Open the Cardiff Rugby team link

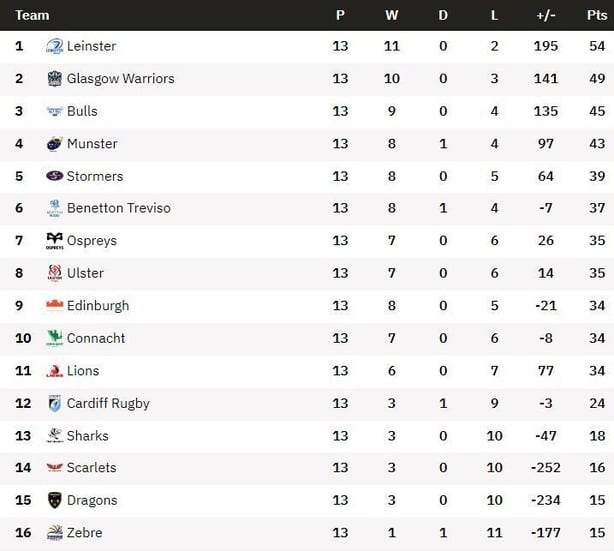pyautogui.click(x=108, y=403)
